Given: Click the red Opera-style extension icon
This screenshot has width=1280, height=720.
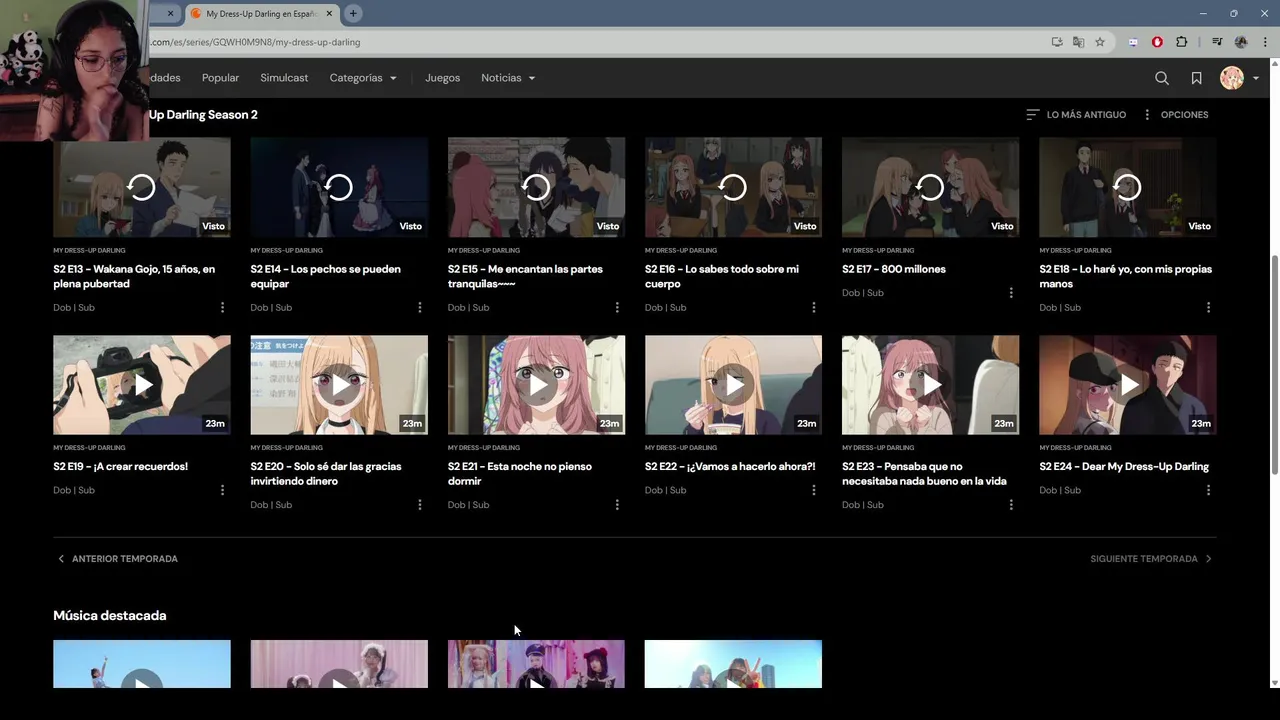Looking at the screenshot, I should [x=1157, y=42].
